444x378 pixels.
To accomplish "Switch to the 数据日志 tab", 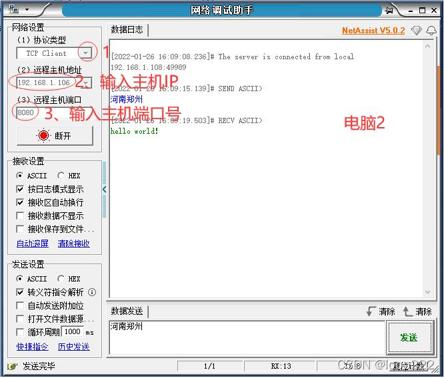I will 127,30.
